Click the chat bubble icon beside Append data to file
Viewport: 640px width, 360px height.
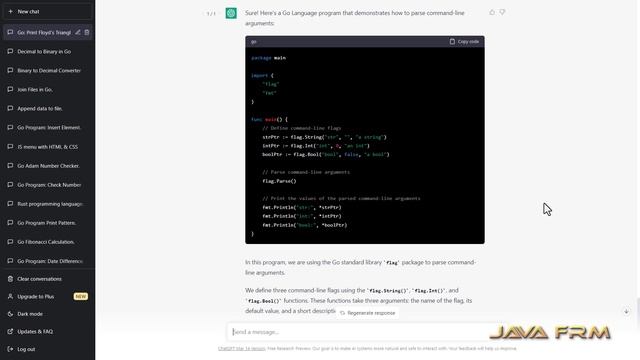tap(10, 109)
